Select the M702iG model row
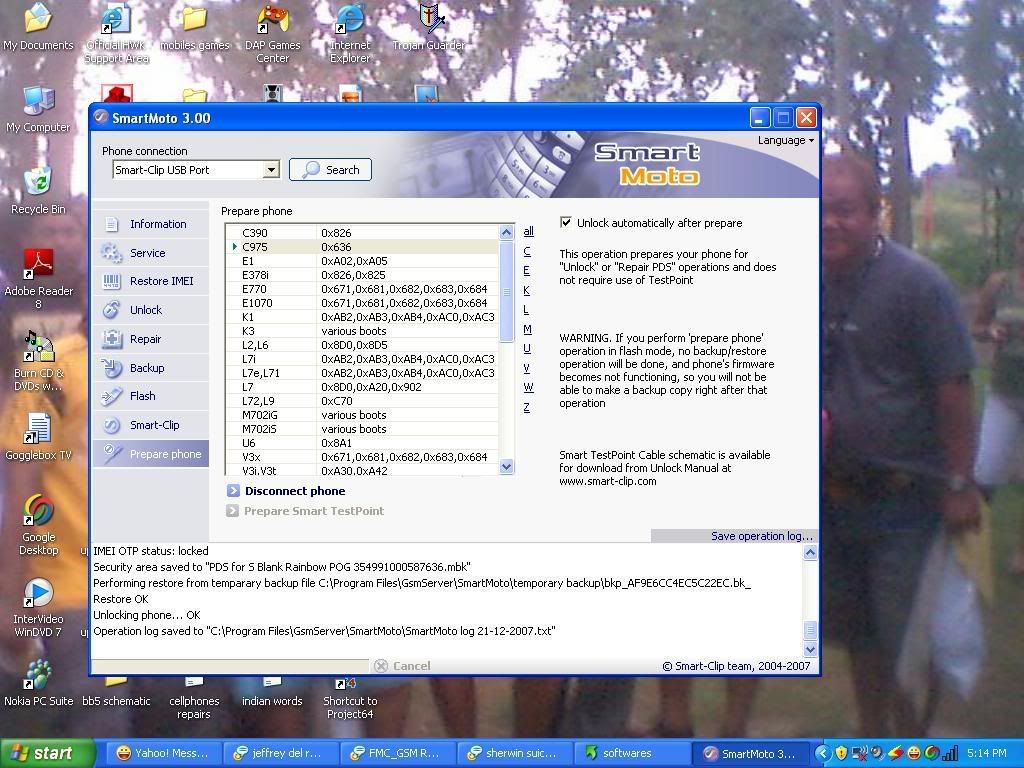Screen dimensions: 1024x768 pos(362,415)
